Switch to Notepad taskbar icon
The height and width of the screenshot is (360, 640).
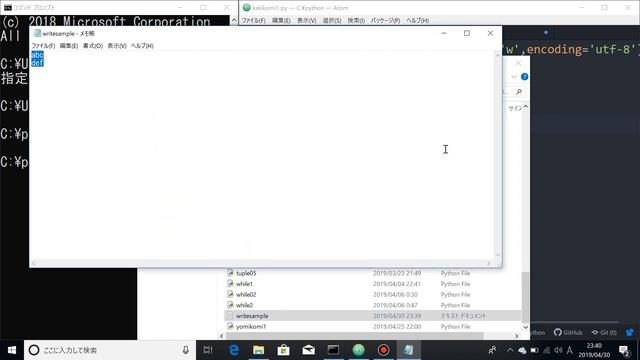point(408,350)
